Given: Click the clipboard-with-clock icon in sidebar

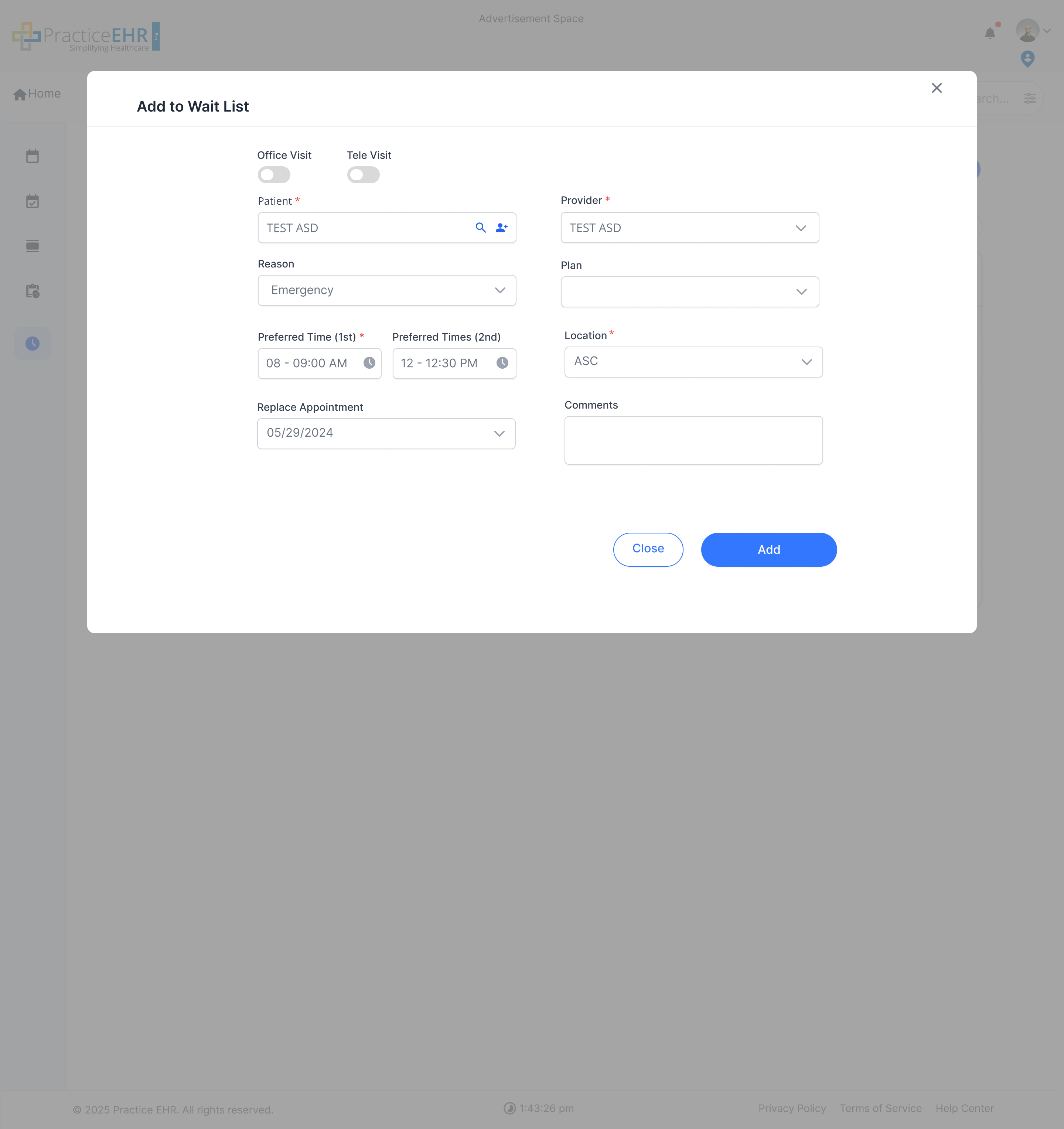Looking at the screenshot, I should pos(33,291).
